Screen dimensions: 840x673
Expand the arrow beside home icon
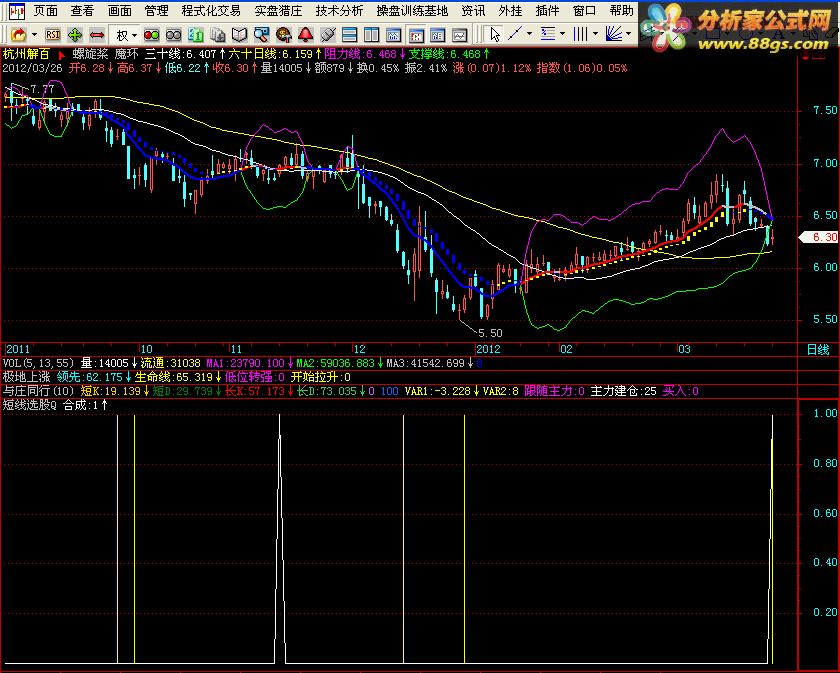[x=35, y=35]
